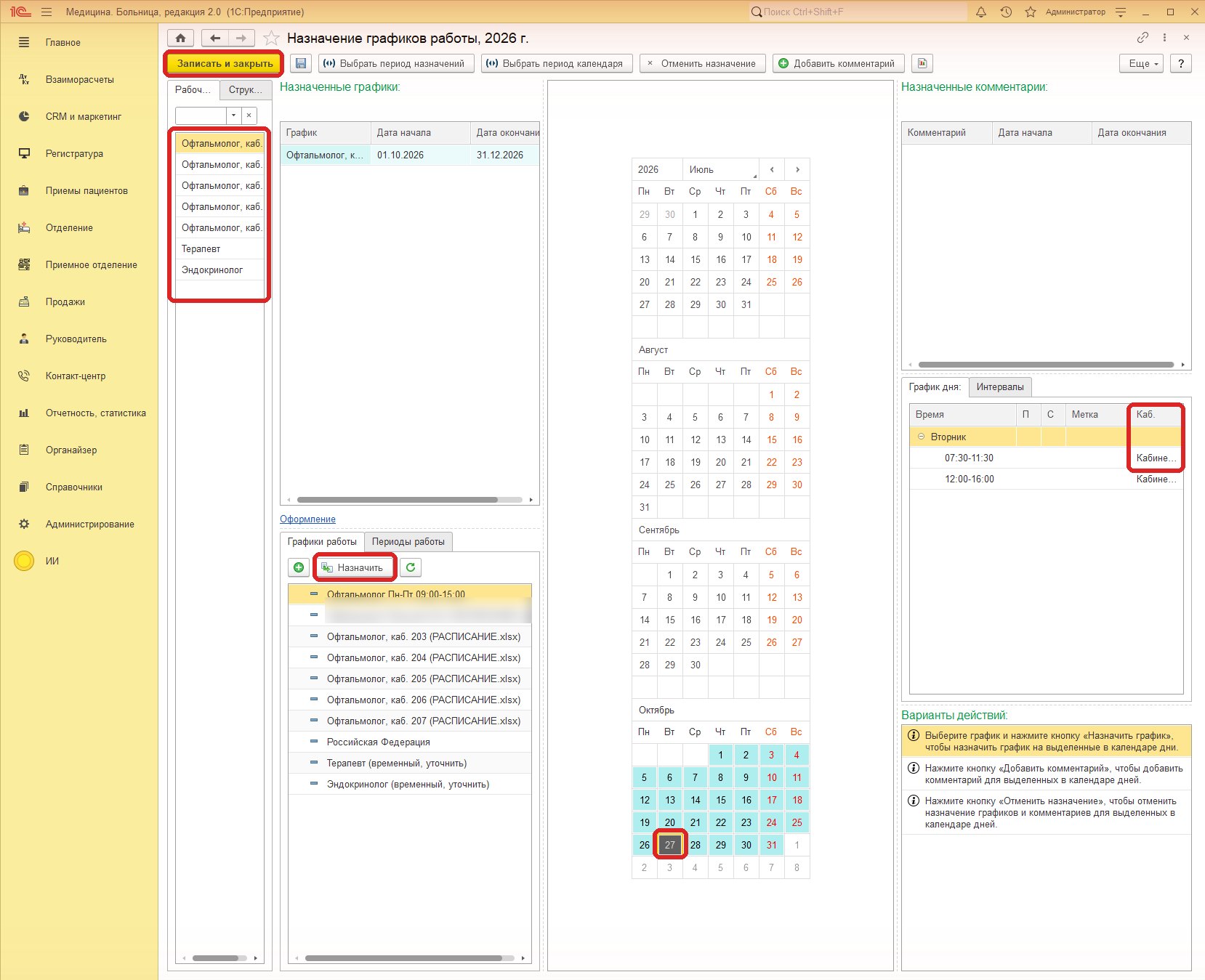Click the Назначить button
The height and width of the screenshot is (980, 1205).
coord(355,567)
